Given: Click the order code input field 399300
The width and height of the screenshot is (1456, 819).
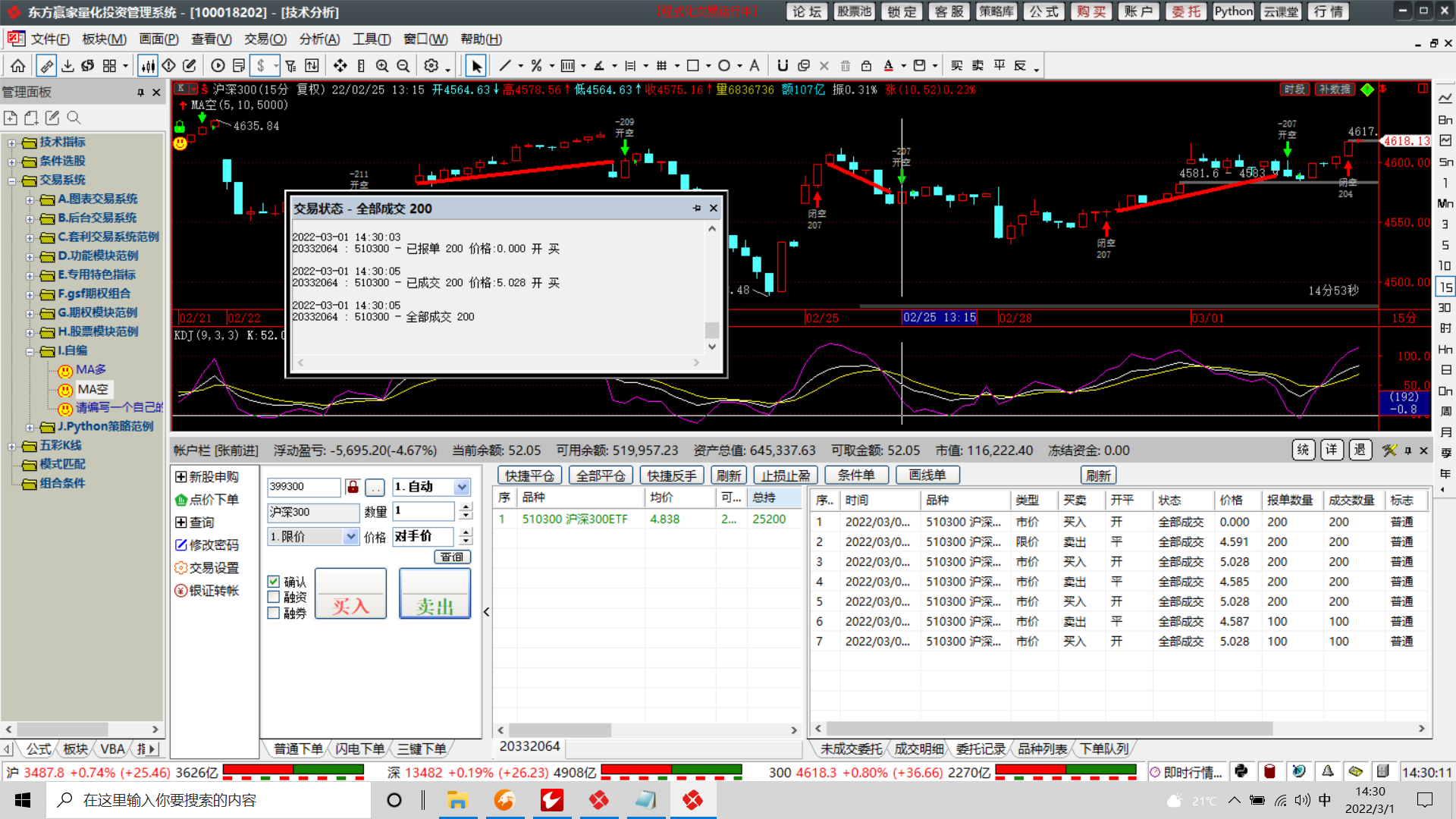Looking at the screenshot, I should pyautogui.click(x=303, y=487).
